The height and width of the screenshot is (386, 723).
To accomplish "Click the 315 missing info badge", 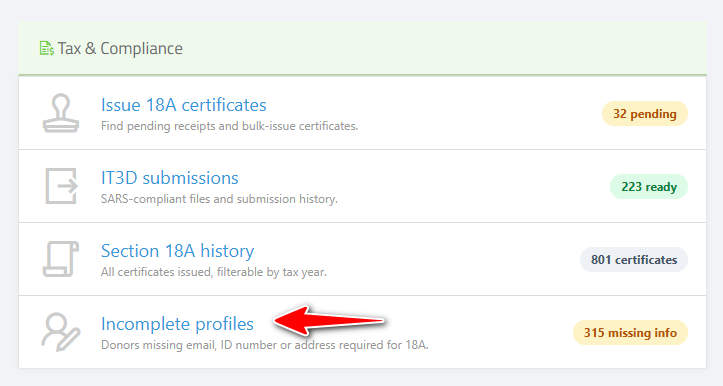I will coord(630,333).
